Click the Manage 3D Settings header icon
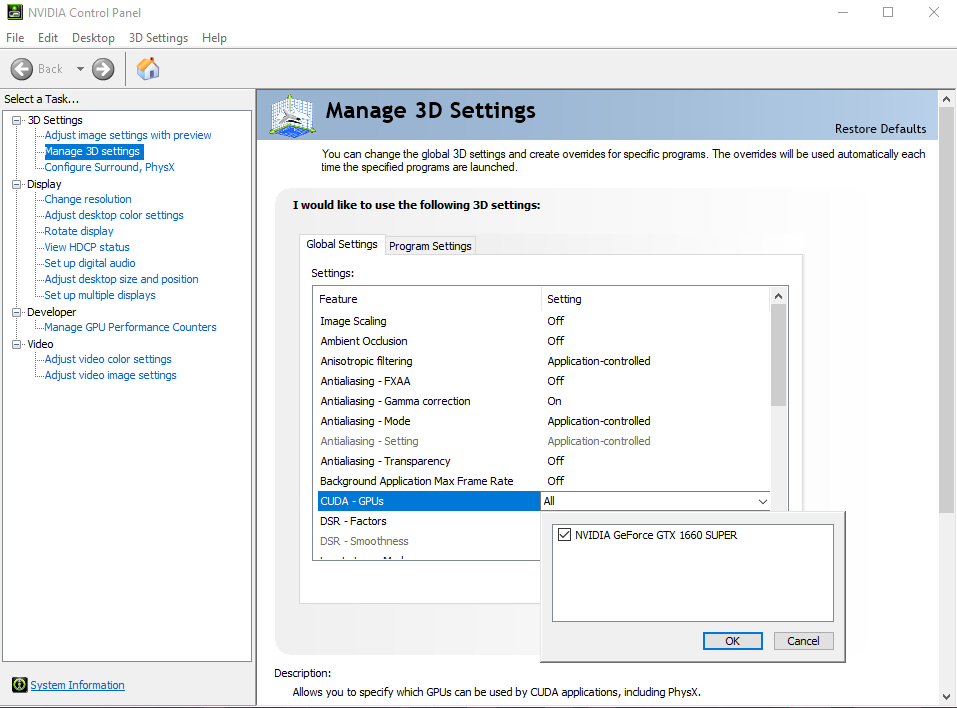Viewport: 957px width, 708px height. [x=292, y=115]
